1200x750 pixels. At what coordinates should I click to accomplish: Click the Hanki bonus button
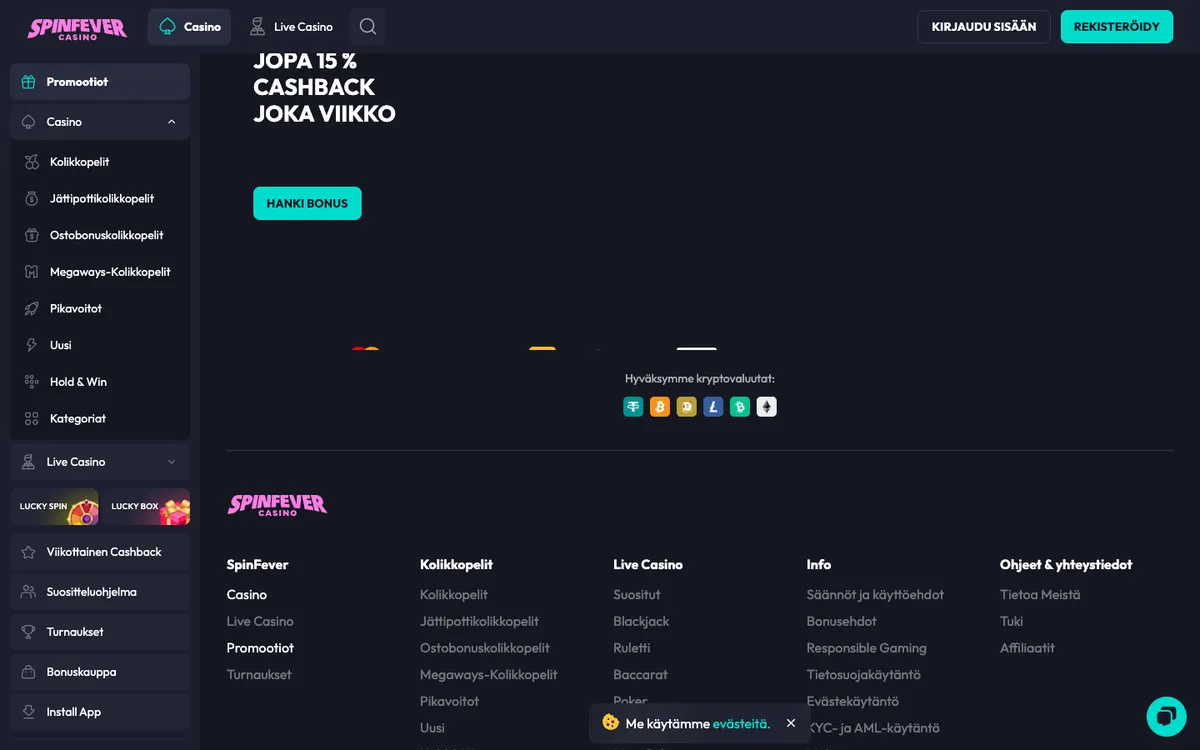(x=307, y=203)
